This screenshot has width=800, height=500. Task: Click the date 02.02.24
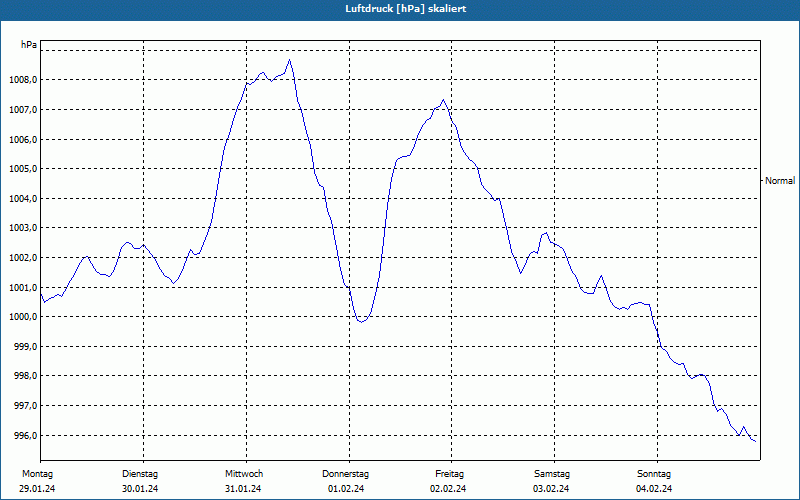pos(448,489)
